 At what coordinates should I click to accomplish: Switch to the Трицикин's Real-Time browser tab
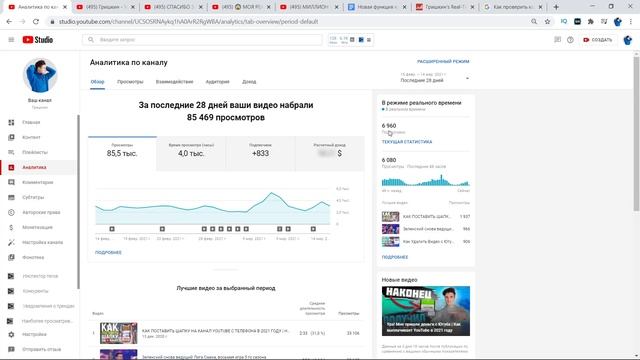pyautogui.click(x=445, y=7)
